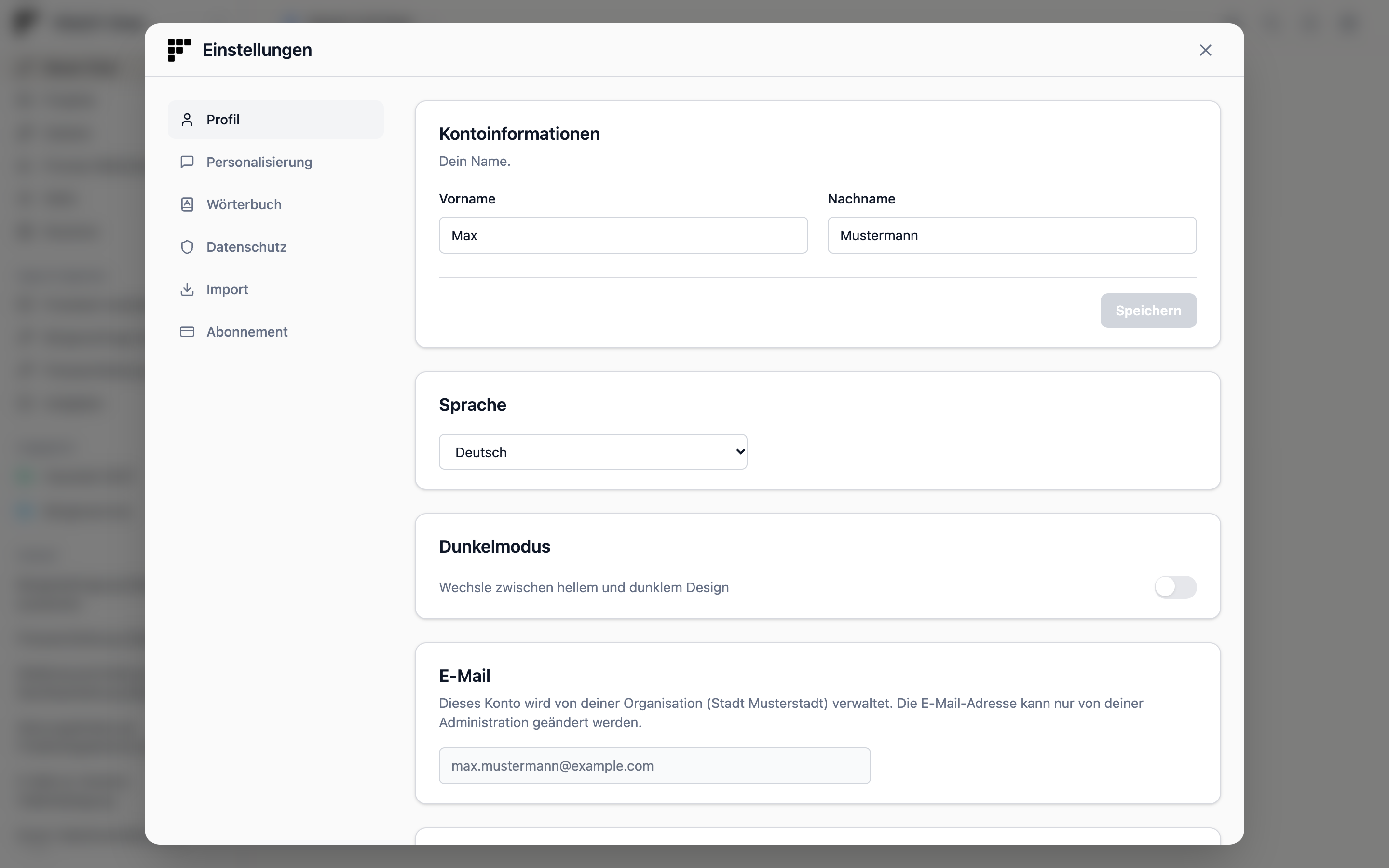Click the Import download icon
The image size is (1389, 868).
point(187,289)
